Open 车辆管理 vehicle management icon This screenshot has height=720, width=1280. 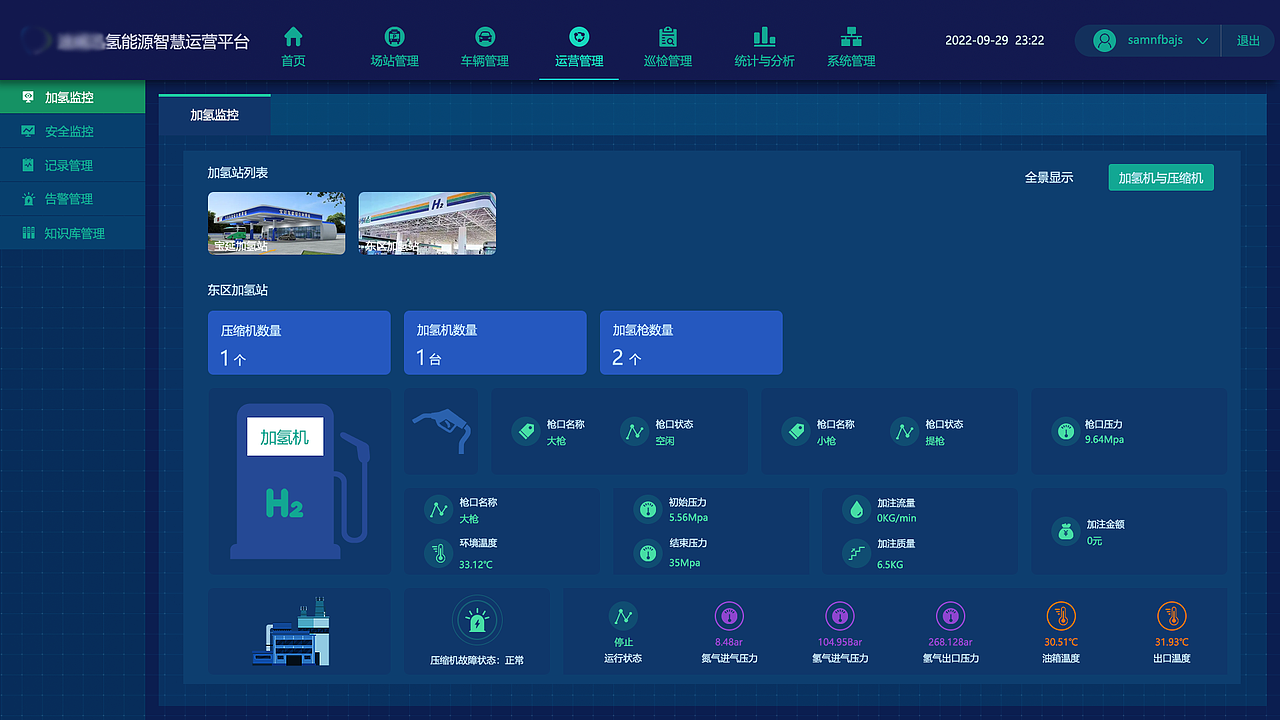coord(485,37)
